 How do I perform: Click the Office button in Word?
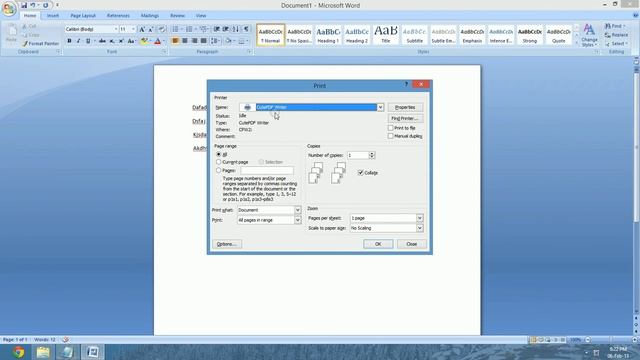(9, 8)
